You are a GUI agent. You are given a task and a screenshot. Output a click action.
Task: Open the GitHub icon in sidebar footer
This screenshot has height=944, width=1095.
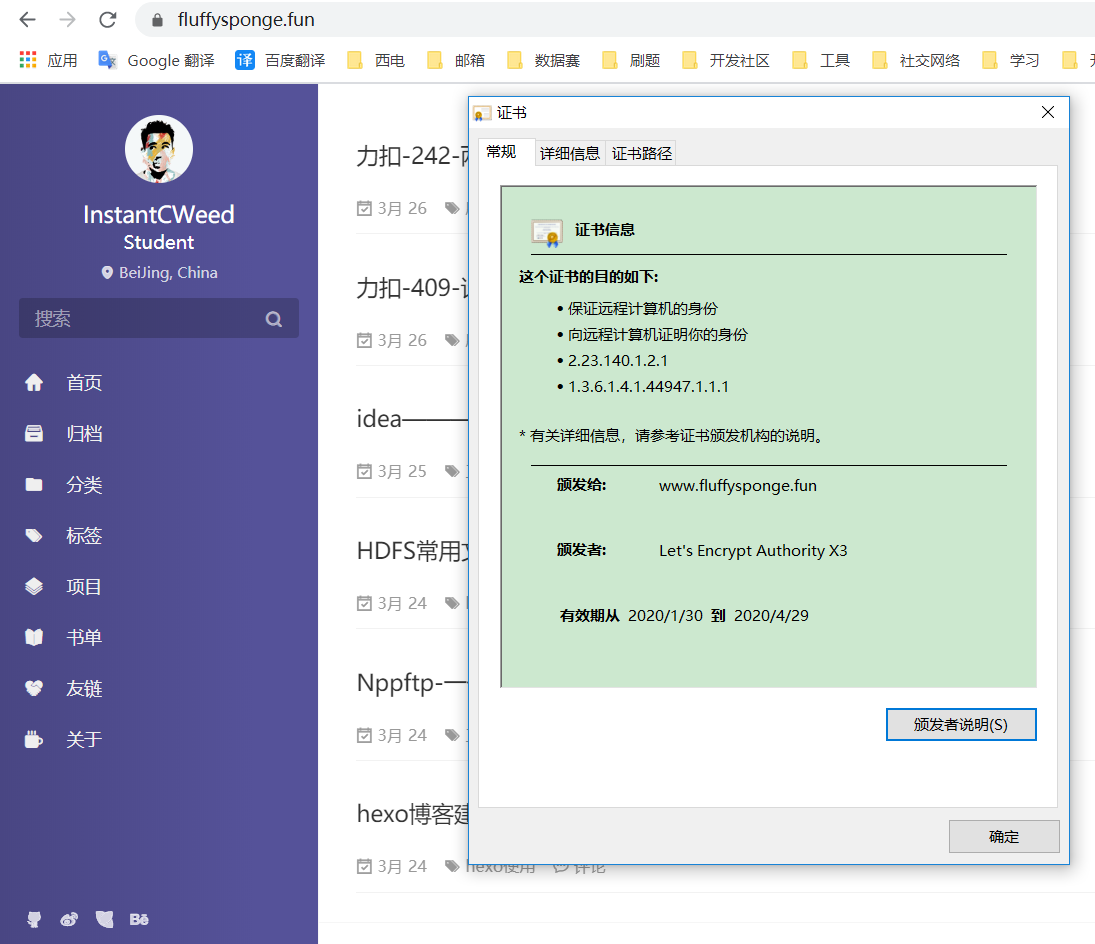click(x=34, y=920)
